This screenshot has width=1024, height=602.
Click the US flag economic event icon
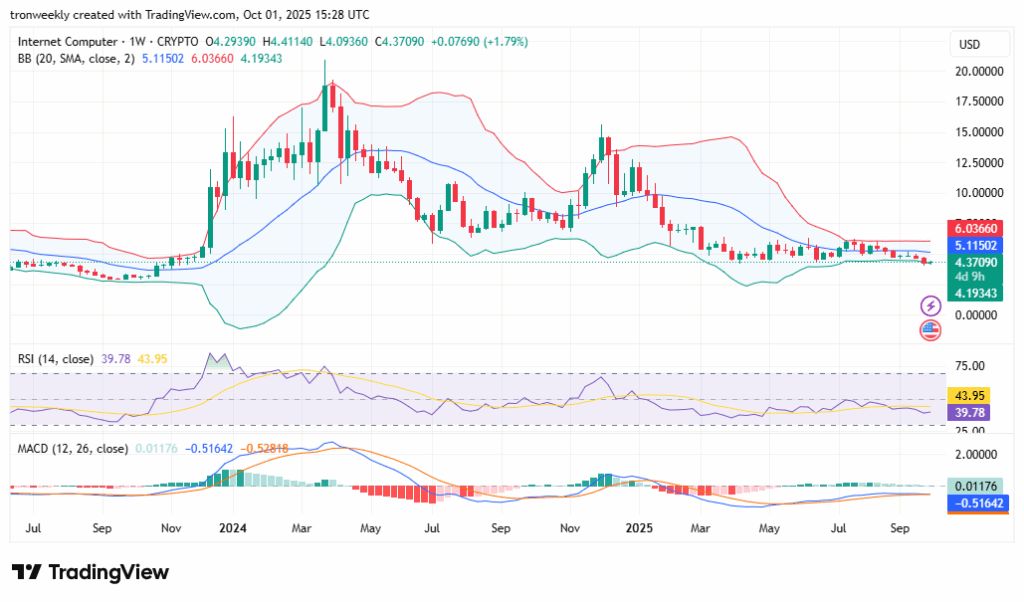click(x=930, y=330)
